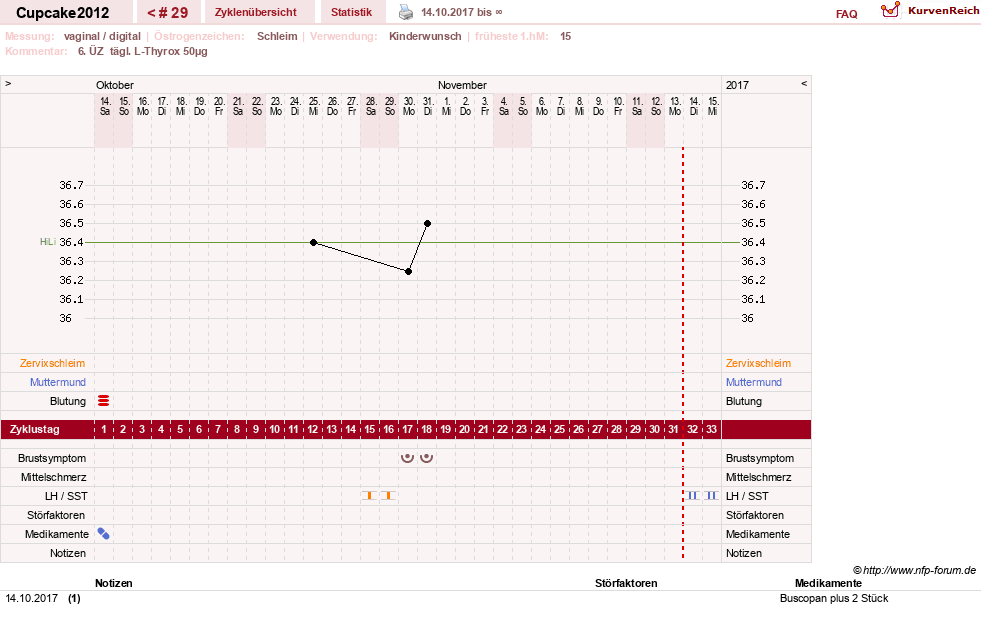Click the left Störfaktoren row label
Image resolution: width=981 pixels, height=622 pixels.
[x=56, y=515]
